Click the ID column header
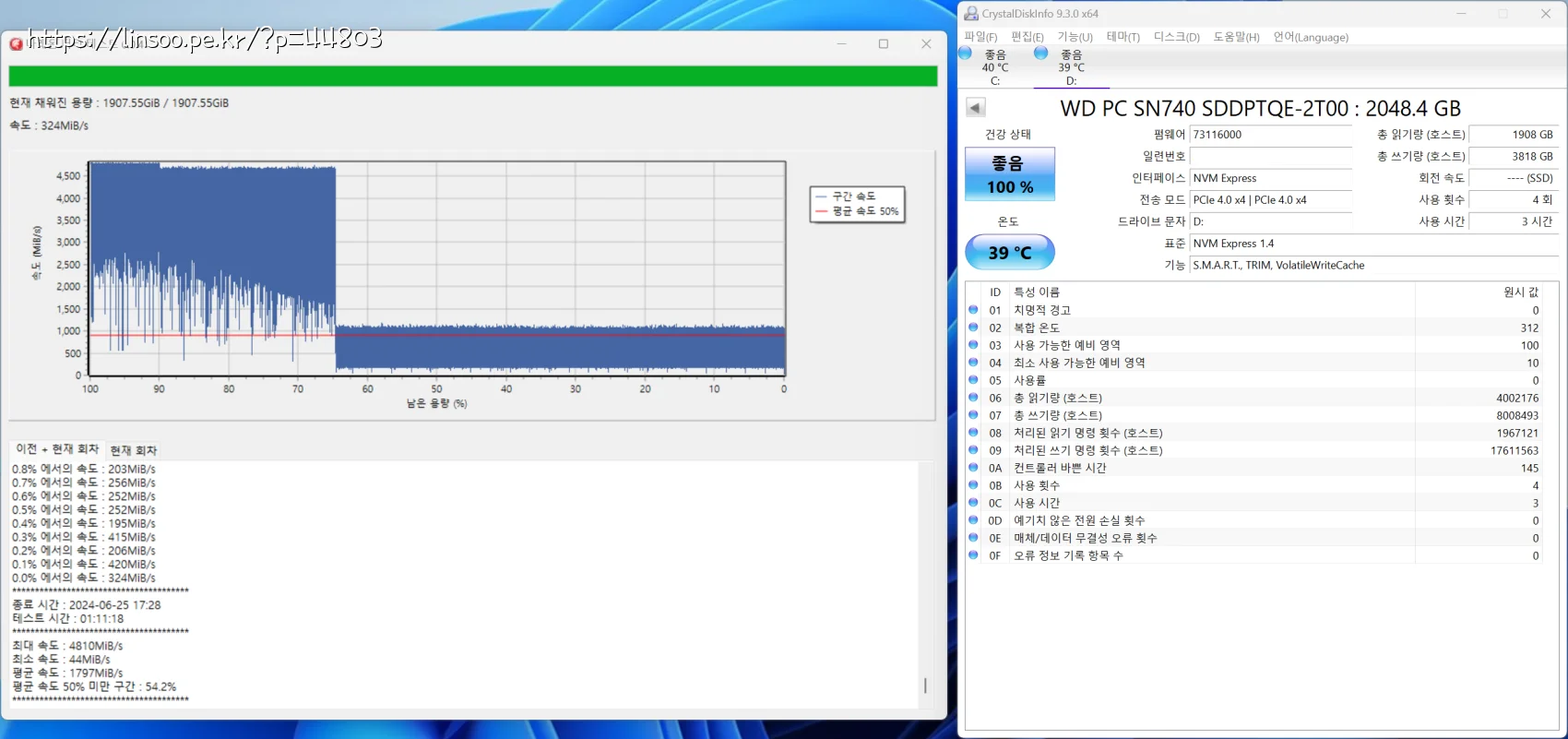Image resolution: width=1568 pixels, height=739 pixels. (995, 292)
